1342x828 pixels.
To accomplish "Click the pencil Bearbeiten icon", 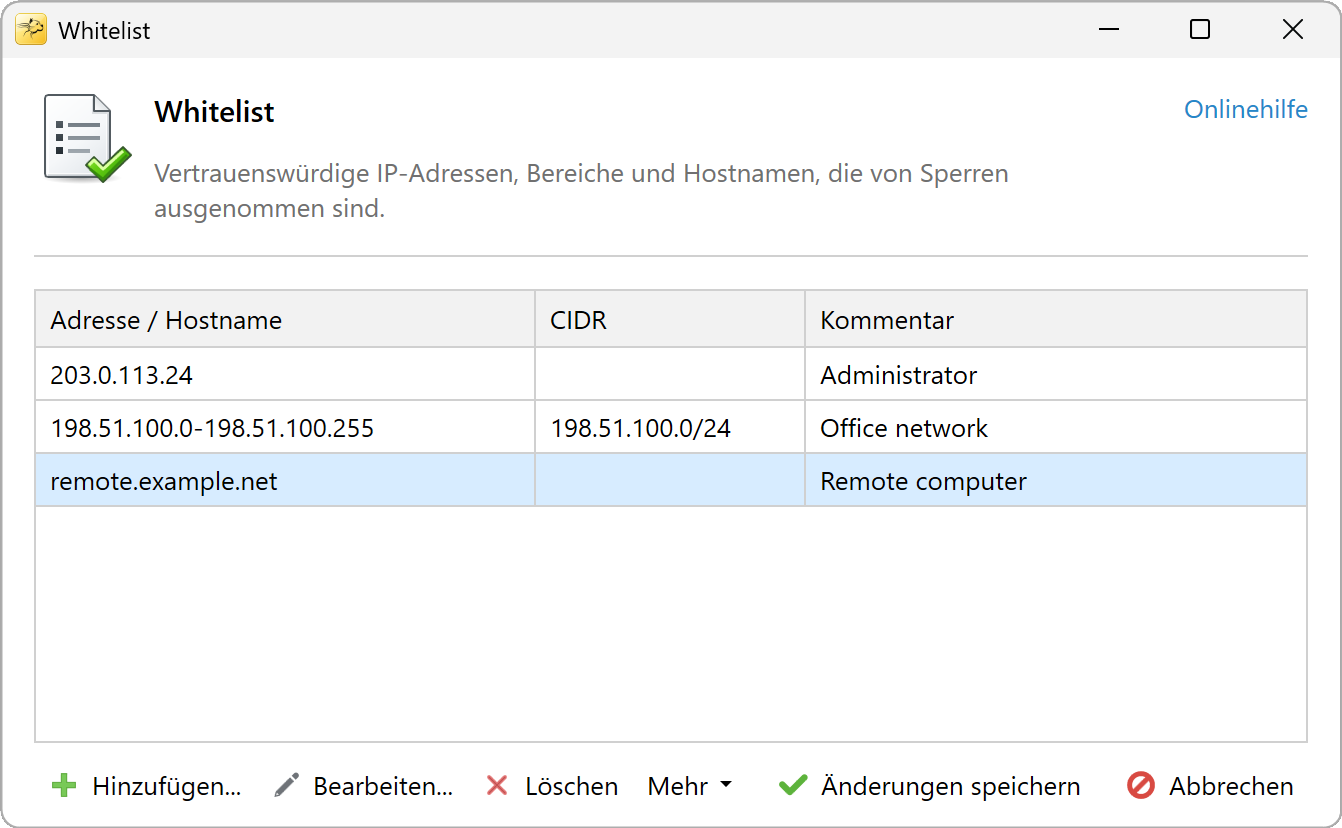I will click(286, 786).
